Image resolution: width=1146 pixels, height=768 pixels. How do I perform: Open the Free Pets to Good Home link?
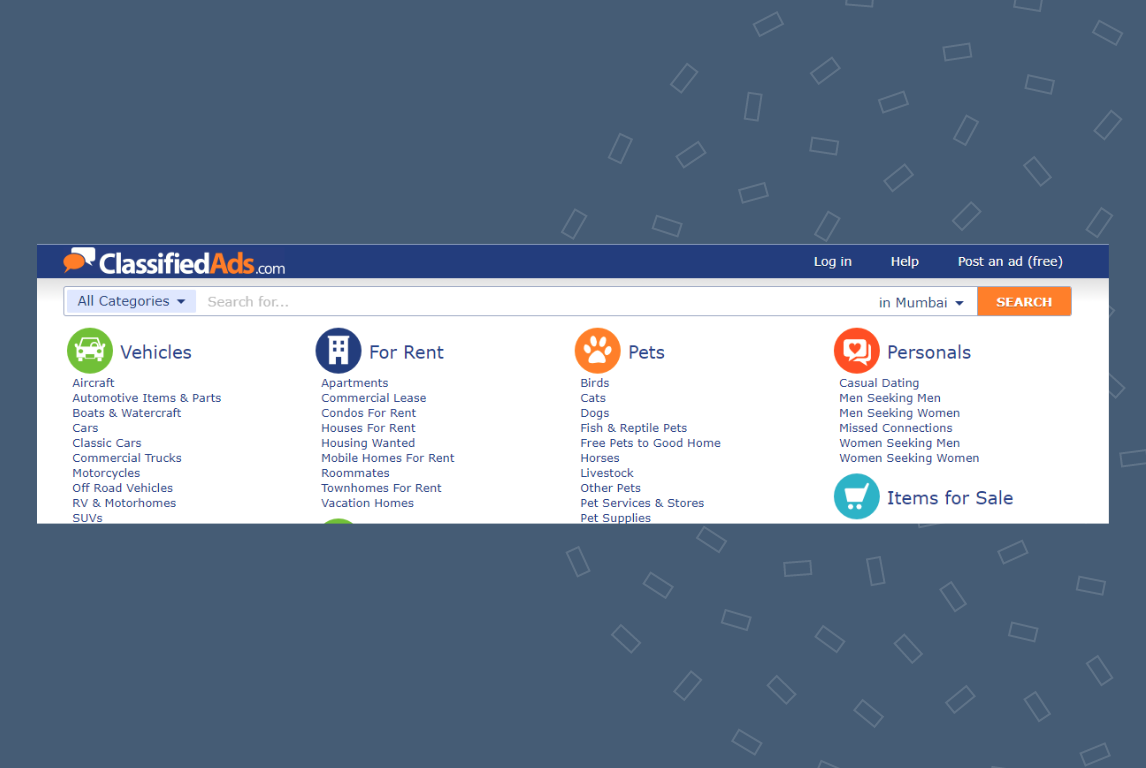(650, 442)
